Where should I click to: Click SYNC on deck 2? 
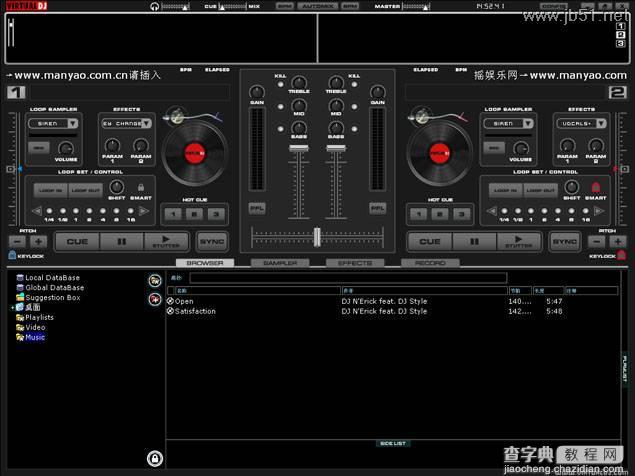[x=565, y=241]
